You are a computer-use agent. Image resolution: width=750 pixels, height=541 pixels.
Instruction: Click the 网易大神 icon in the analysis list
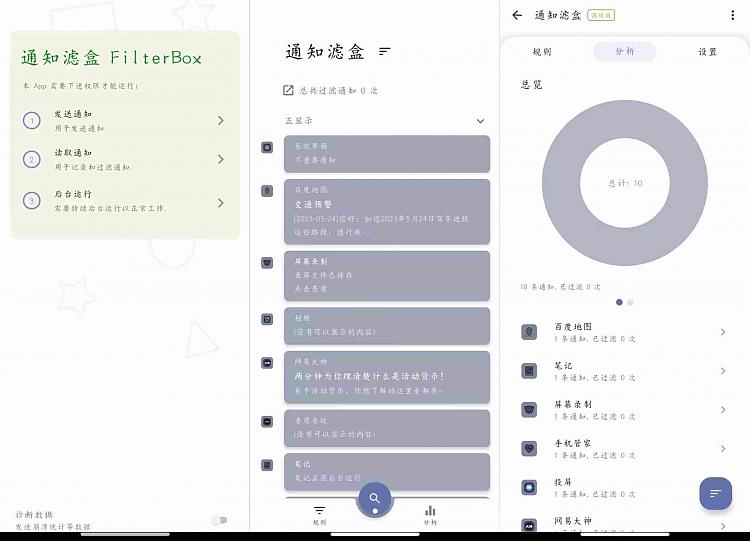(529, 526)
